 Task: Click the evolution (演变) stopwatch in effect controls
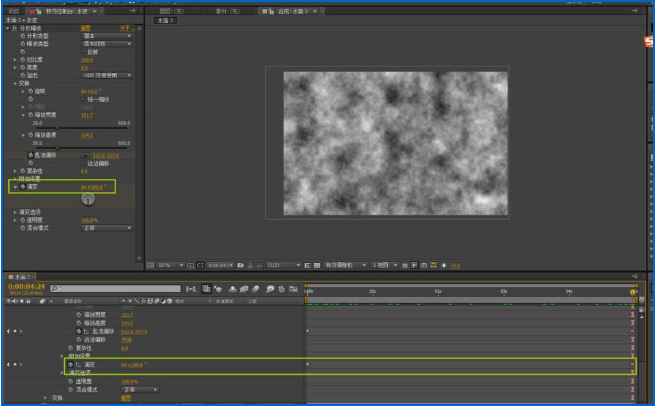[x=22, y=187]
